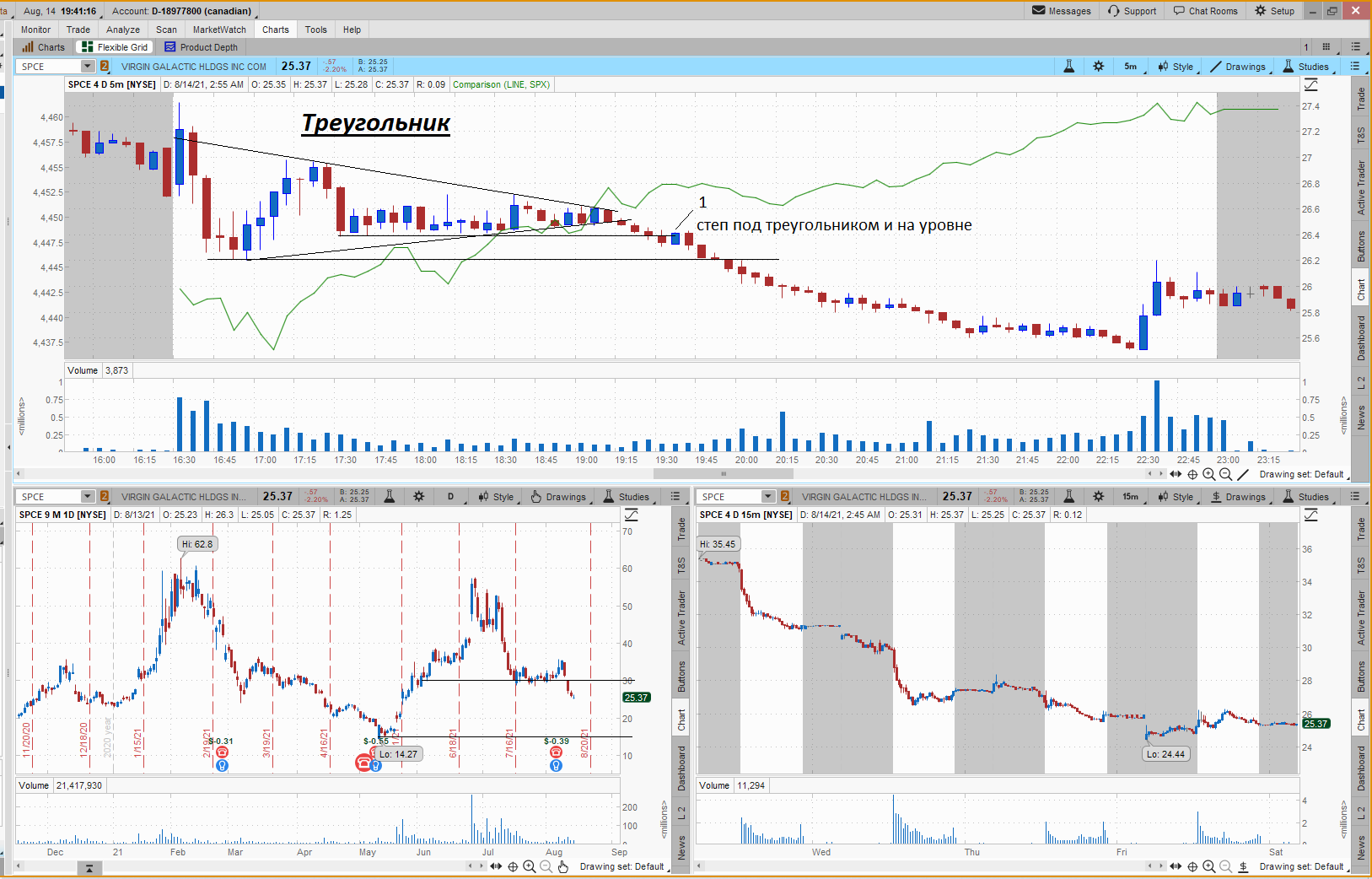
Task: Open the Drawings dropdown on top chart
Action: [x=1239, y=66]
